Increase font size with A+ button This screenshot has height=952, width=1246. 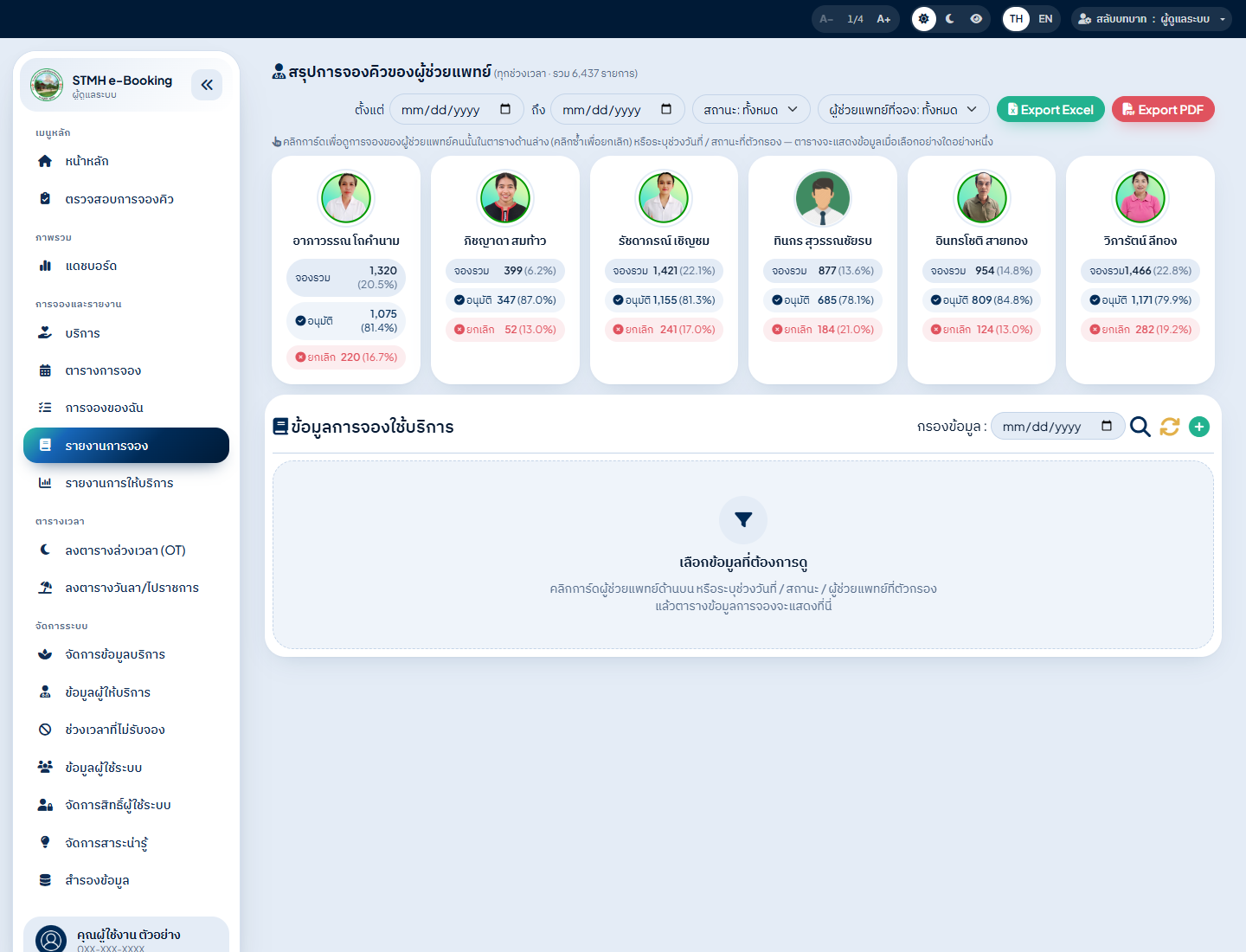883,19
